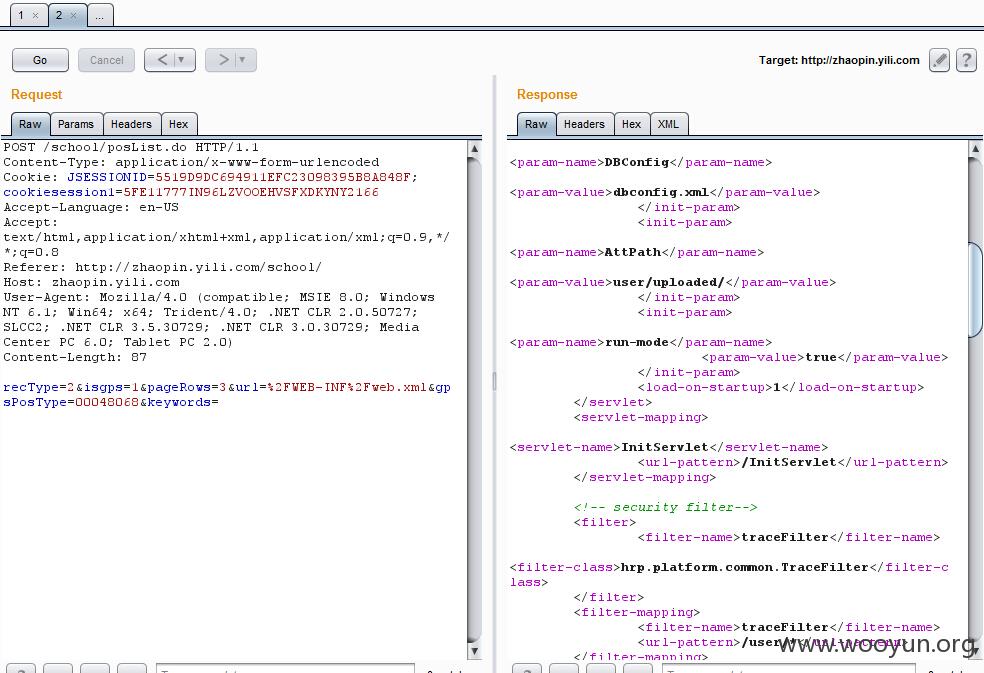The width and height of the screenshot is (984, 673).
Task: Click the hrp.platform.common.TraceFilter filter-class
Action: point(729,574)
